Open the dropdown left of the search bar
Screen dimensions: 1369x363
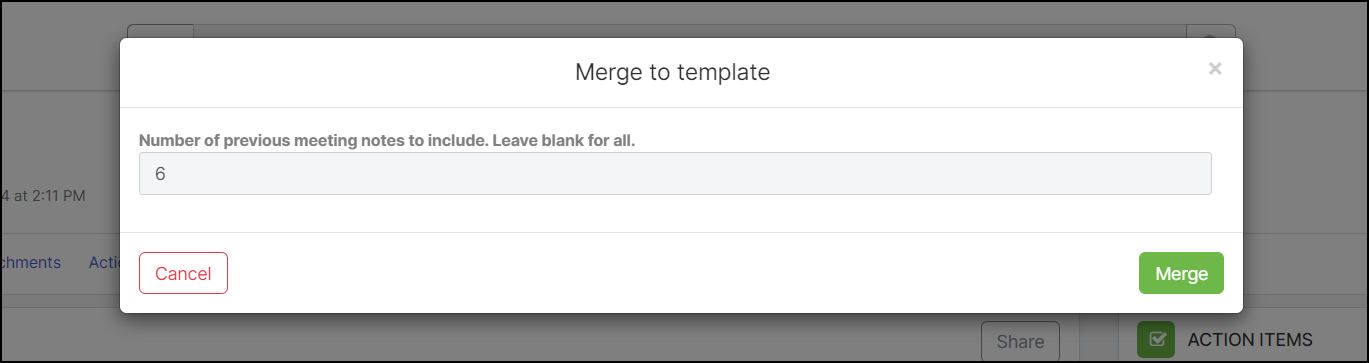click(x=160, y=31)
